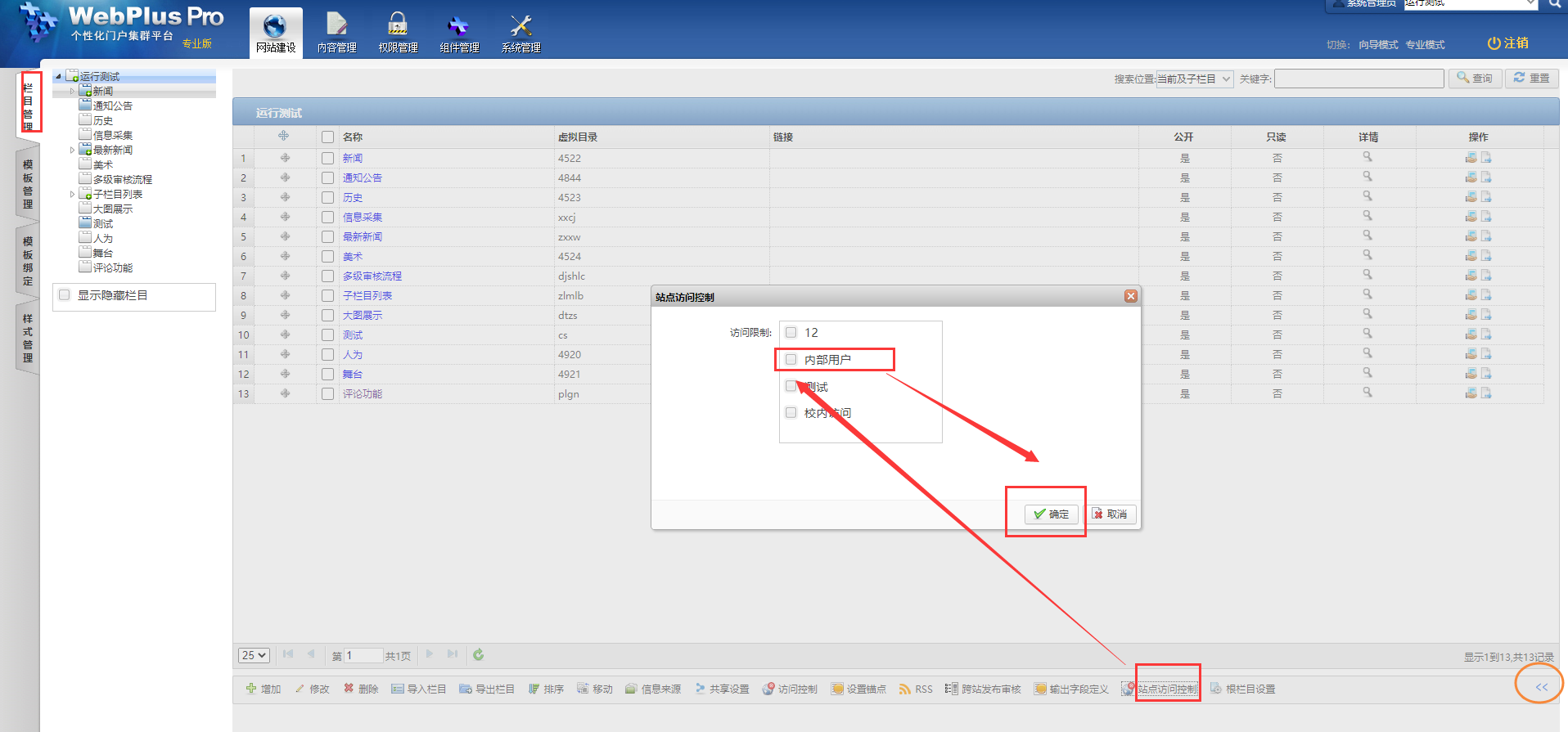The image size is (1568, 732).
Task: Close the 站点访问控制 dialog
Action: [1130, 296]
